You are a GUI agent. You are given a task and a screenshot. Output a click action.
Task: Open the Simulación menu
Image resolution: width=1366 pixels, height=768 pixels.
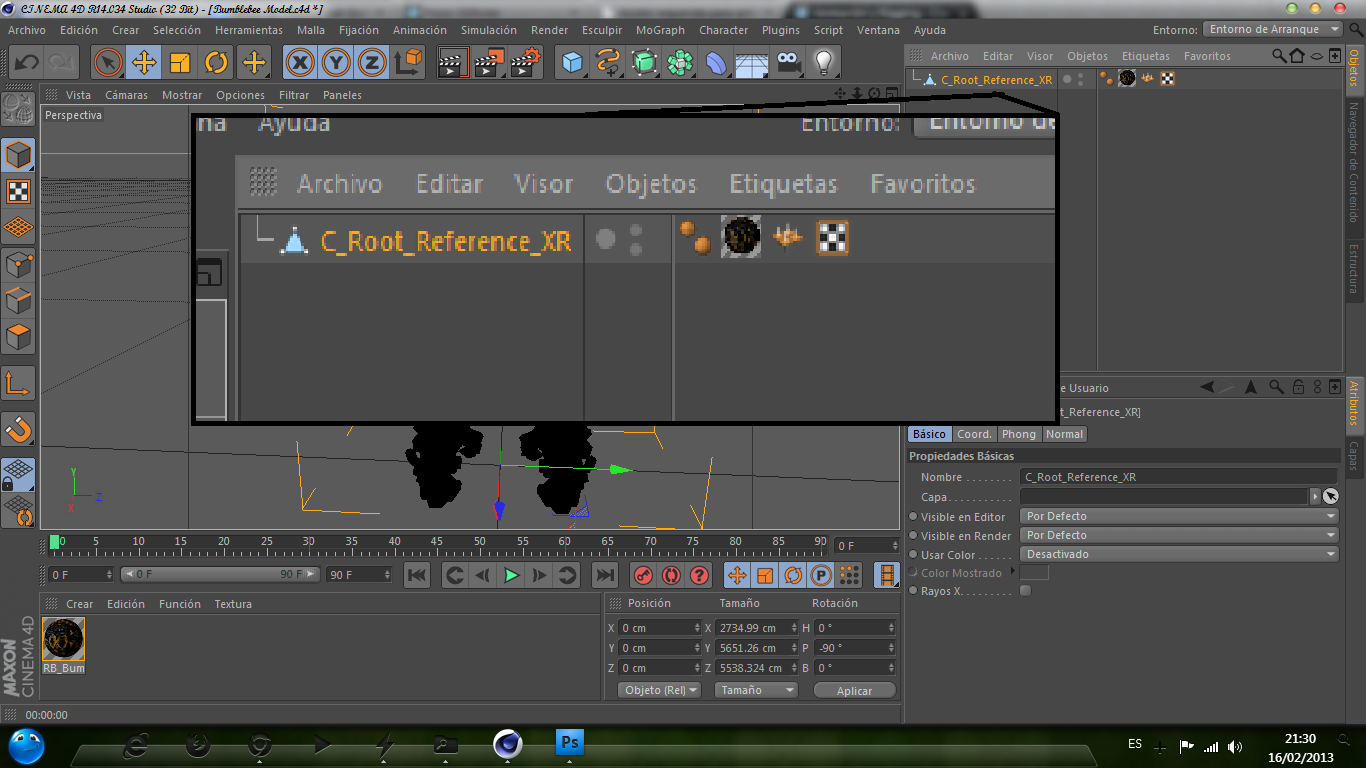[489, 30]
